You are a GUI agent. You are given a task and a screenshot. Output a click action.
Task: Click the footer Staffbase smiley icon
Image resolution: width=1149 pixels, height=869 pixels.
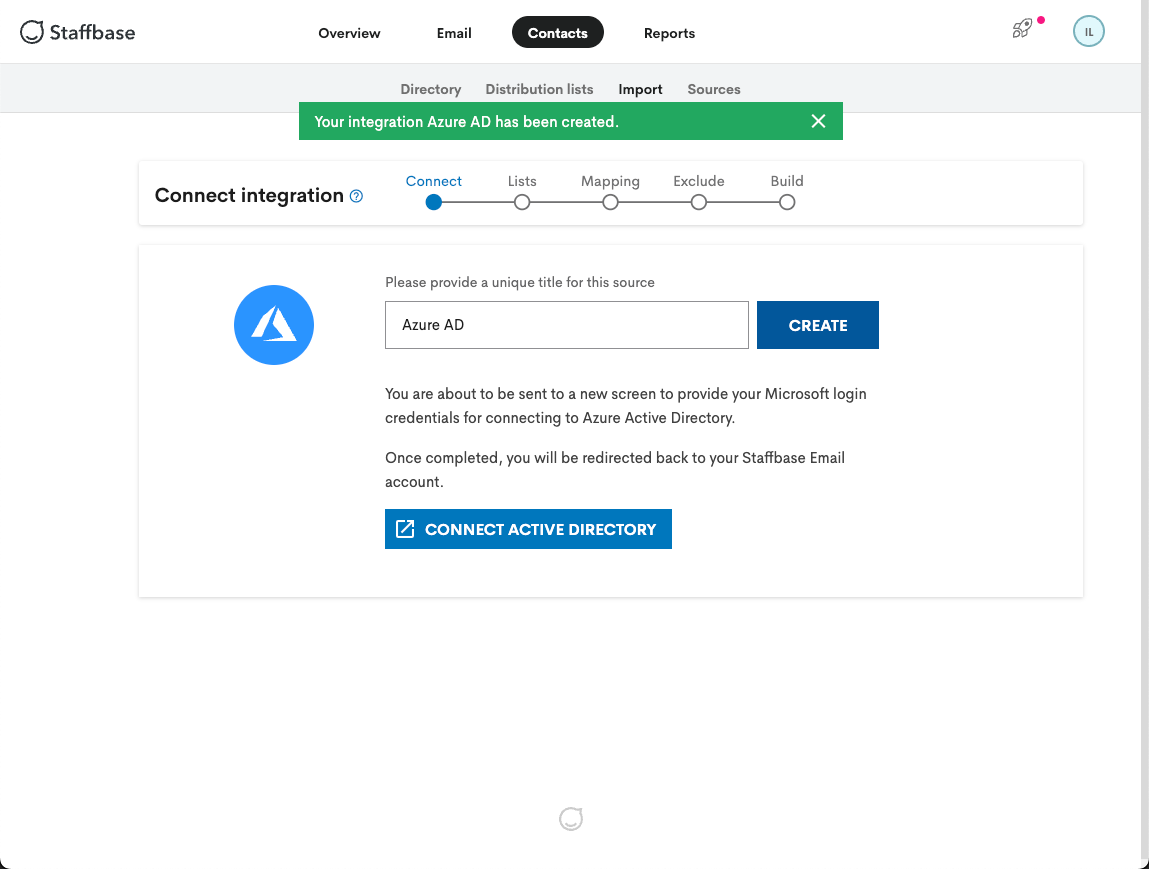(x=571, y=818)
